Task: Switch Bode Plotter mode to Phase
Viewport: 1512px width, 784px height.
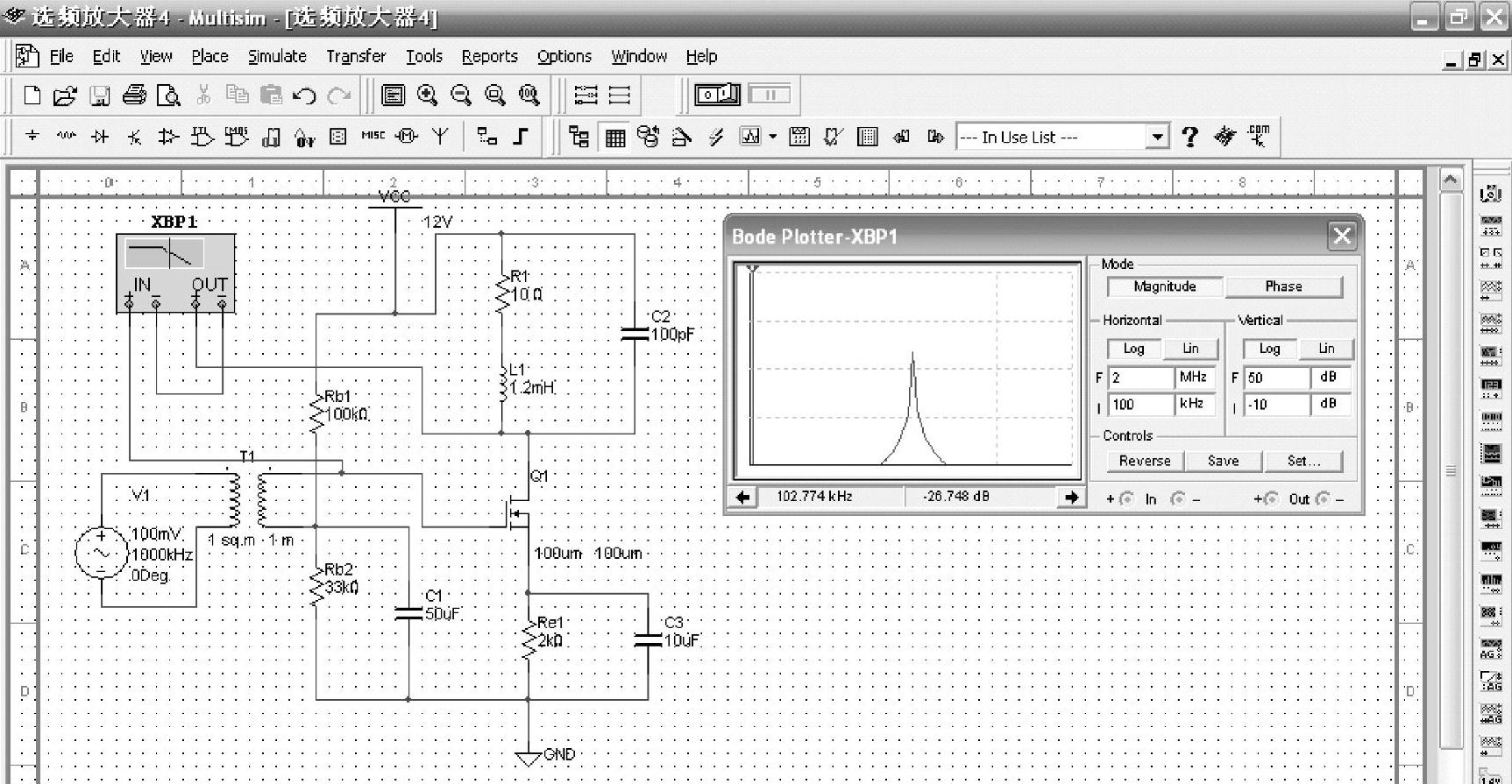Action: tap(1283, 286)
